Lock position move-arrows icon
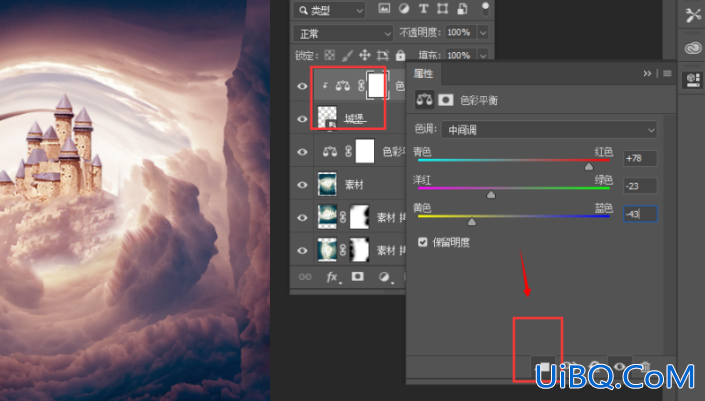The width and height of the screenshot is (705, 401). click(x=364, y=55)
